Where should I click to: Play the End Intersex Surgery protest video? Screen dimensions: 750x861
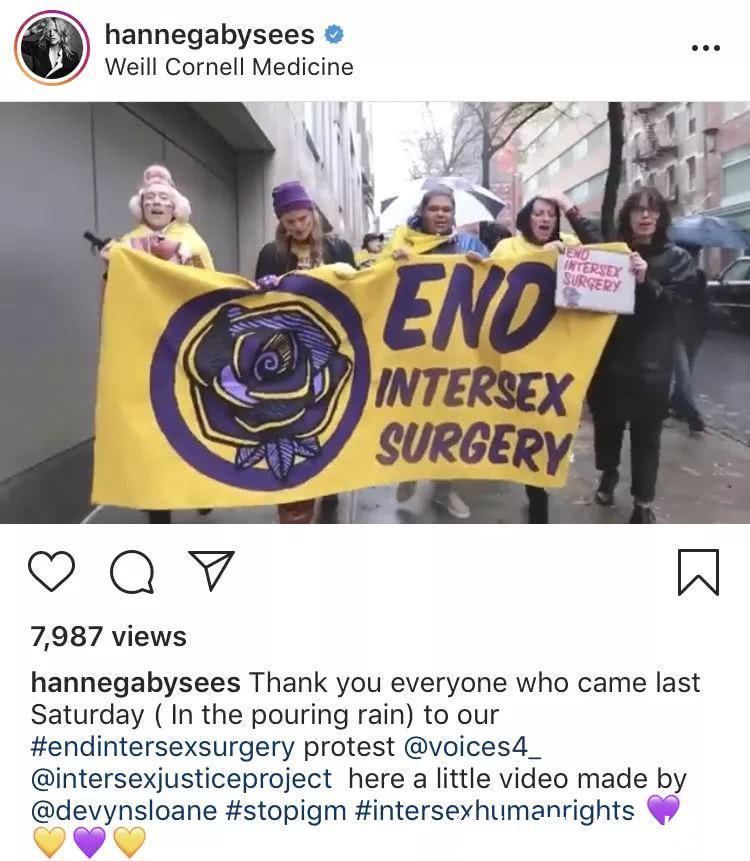point(375,312)
